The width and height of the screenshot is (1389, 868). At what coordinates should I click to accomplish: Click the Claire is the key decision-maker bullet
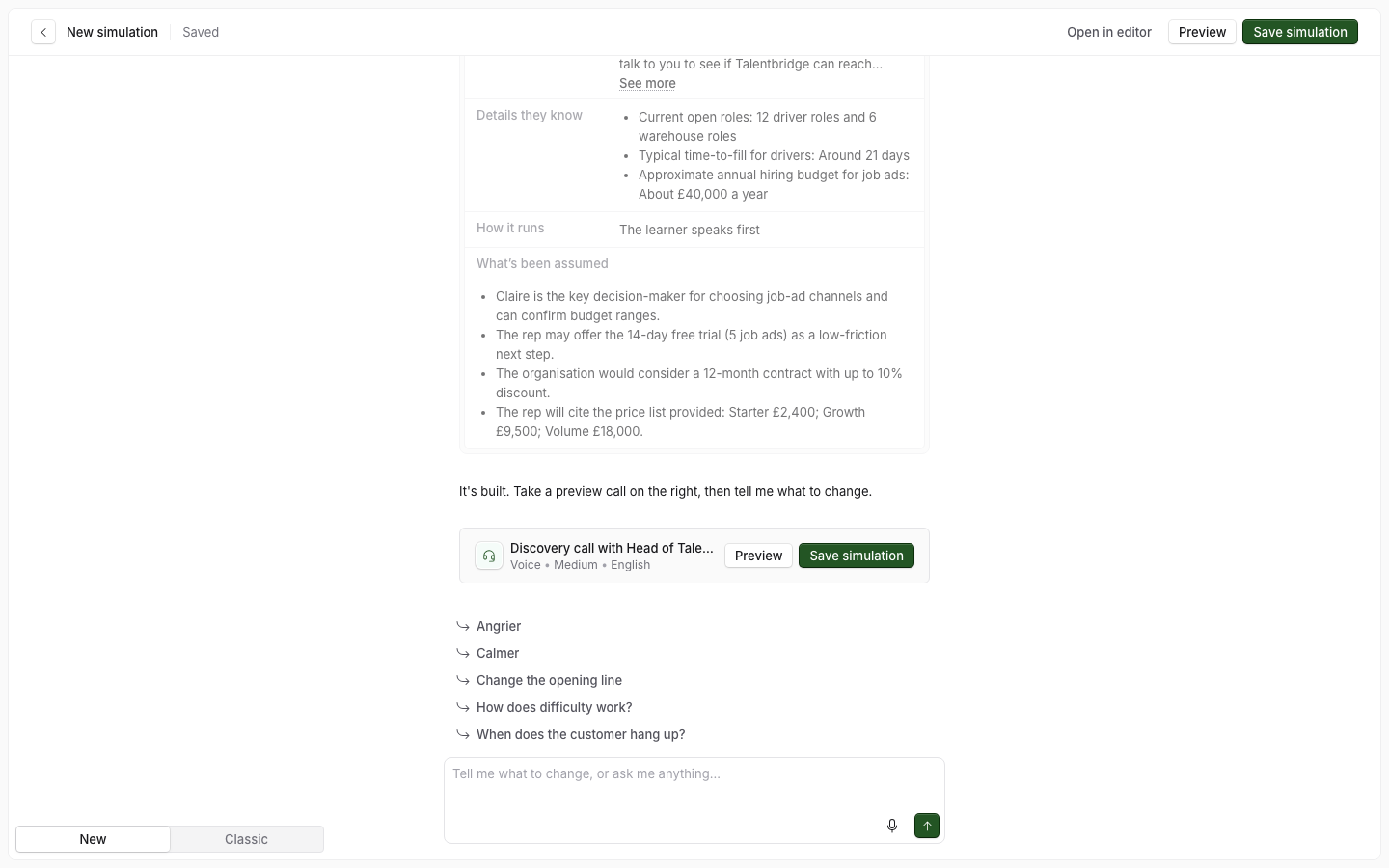click(692, 306)
